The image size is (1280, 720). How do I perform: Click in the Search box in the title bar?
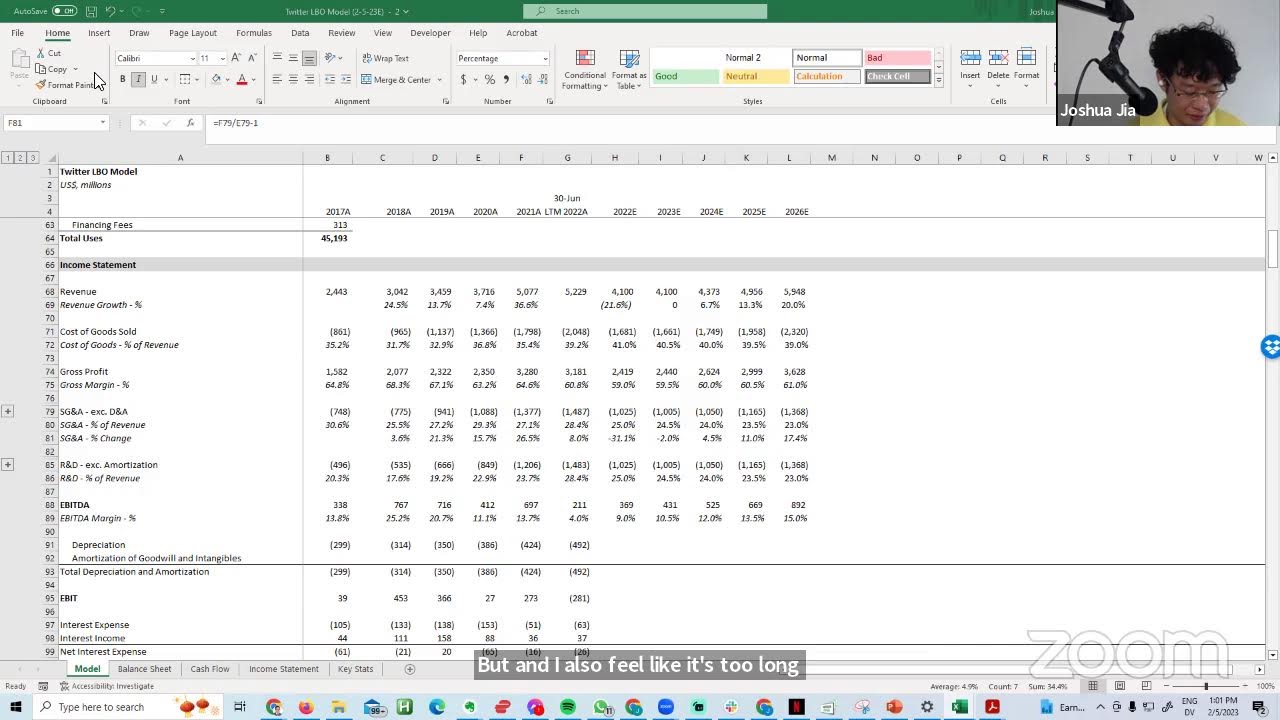click(x=645, y=11)
